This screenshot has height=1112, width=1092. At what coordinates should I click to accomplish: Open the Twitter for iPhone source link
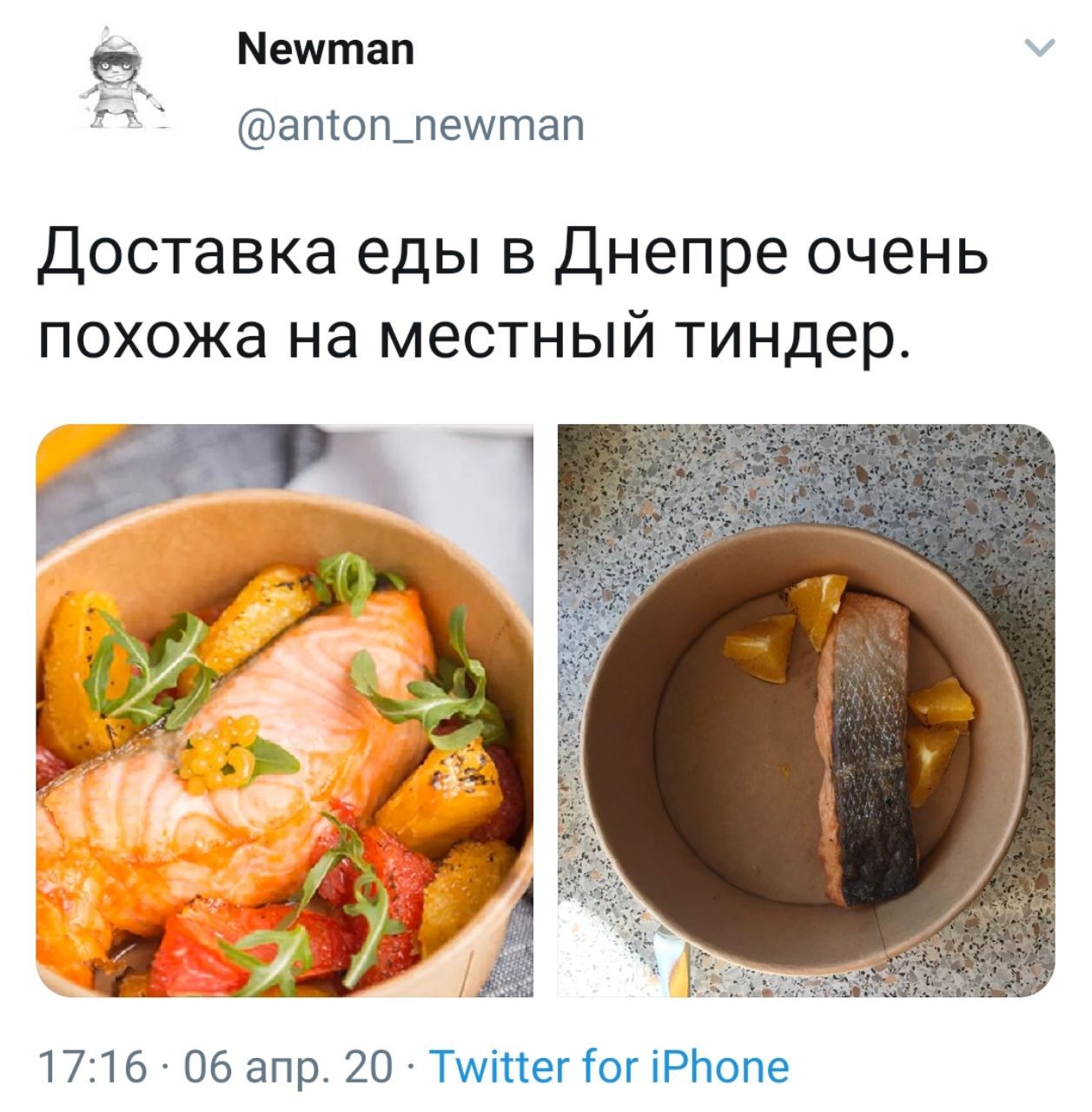click(610, 1065)
